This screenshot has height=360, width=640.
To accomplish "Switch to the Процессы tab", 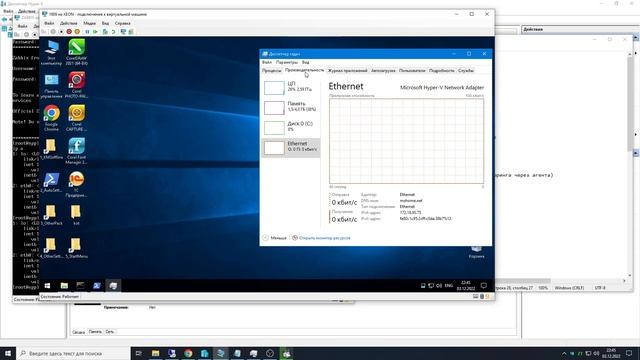I will click(271, 71).
